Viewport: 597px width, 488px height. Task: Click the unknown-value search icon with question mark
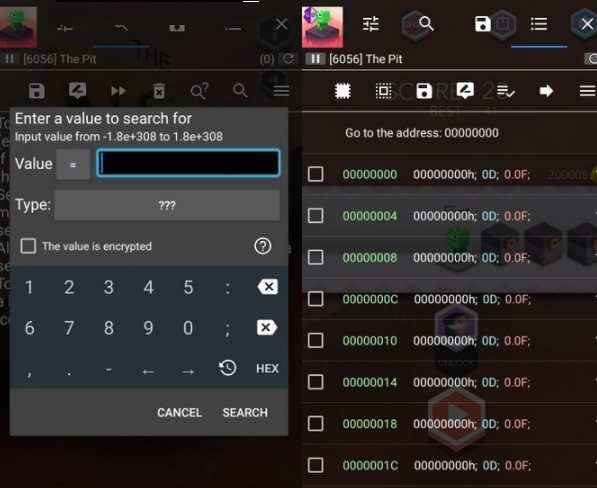click(200, 91)
